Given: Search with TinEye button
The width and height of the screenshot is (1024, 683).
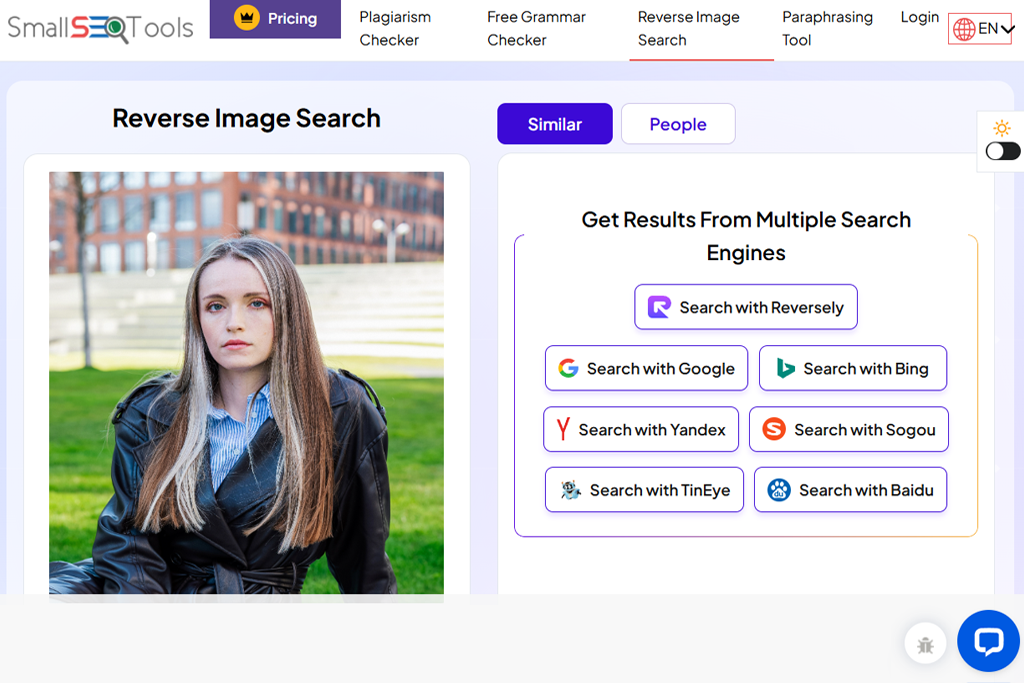Looking at the screenshot, I should pyautogui.click(x=644, y=490).
